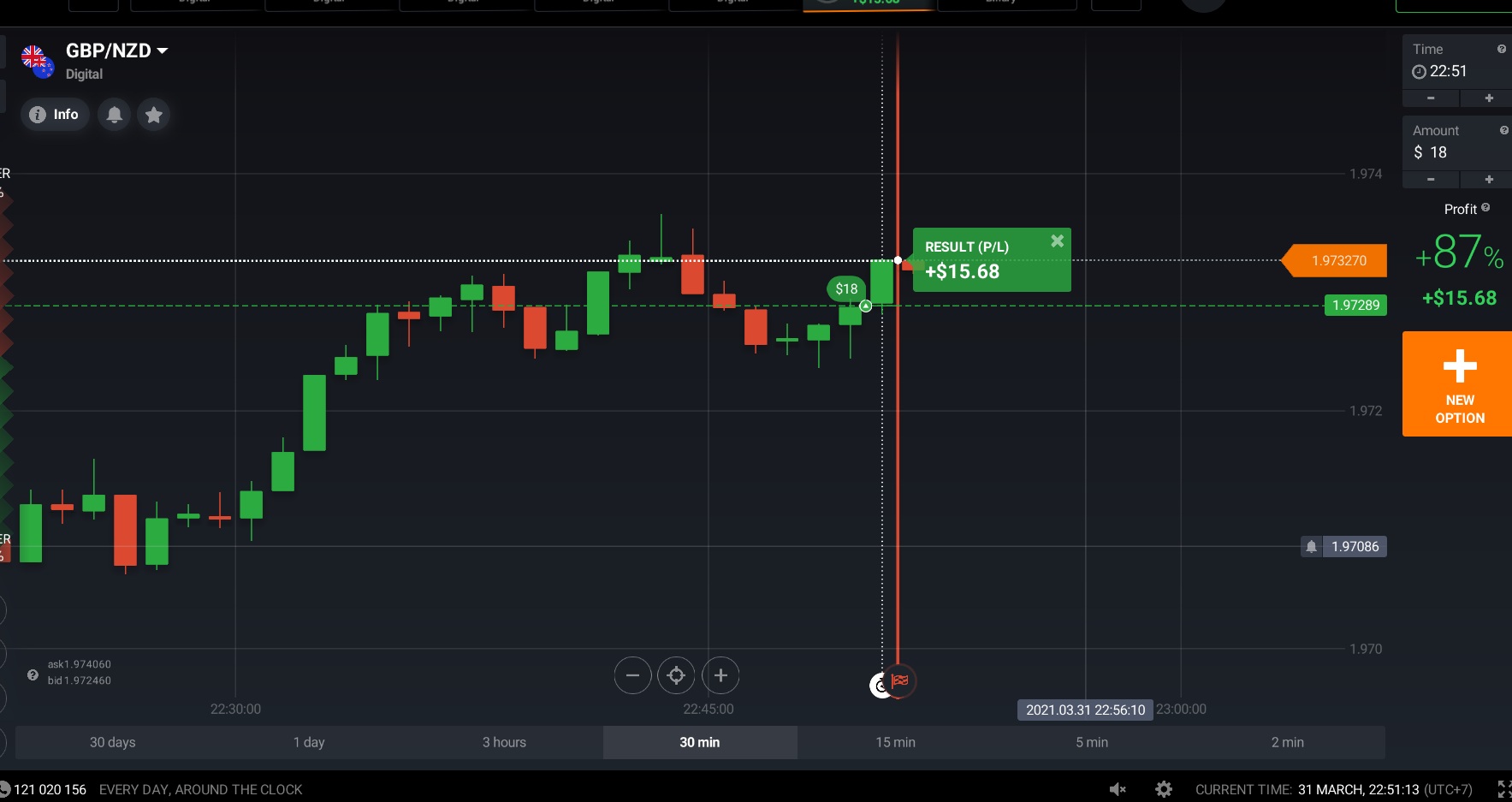Open the GBP/NZD asset selector dropdown

point(116,51)
